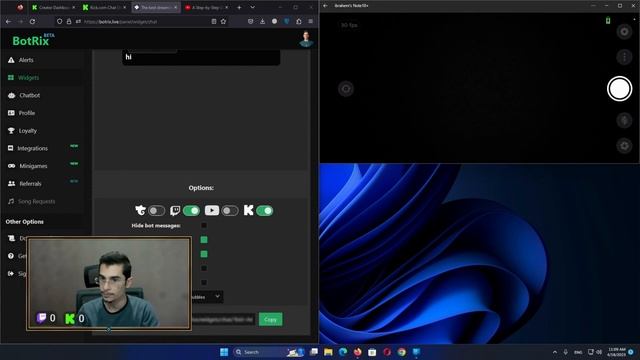The image size is (640, 360).
Task: Open the Windows Start menu
Action: coord(224,352)
